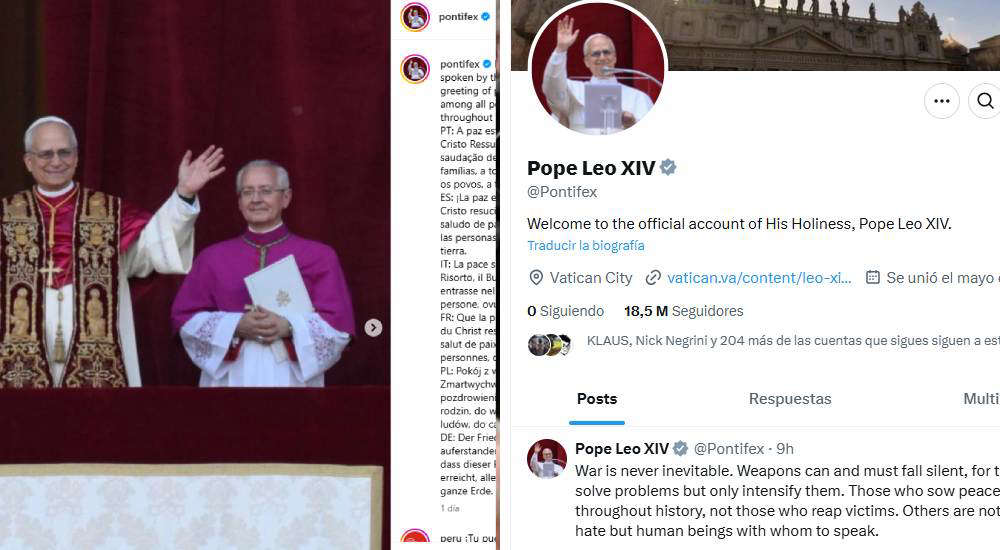Viewport: 1000px width, 550px height.
Task: View the 18,5 M Seguidores list
Action: click(x=683, y=311)
